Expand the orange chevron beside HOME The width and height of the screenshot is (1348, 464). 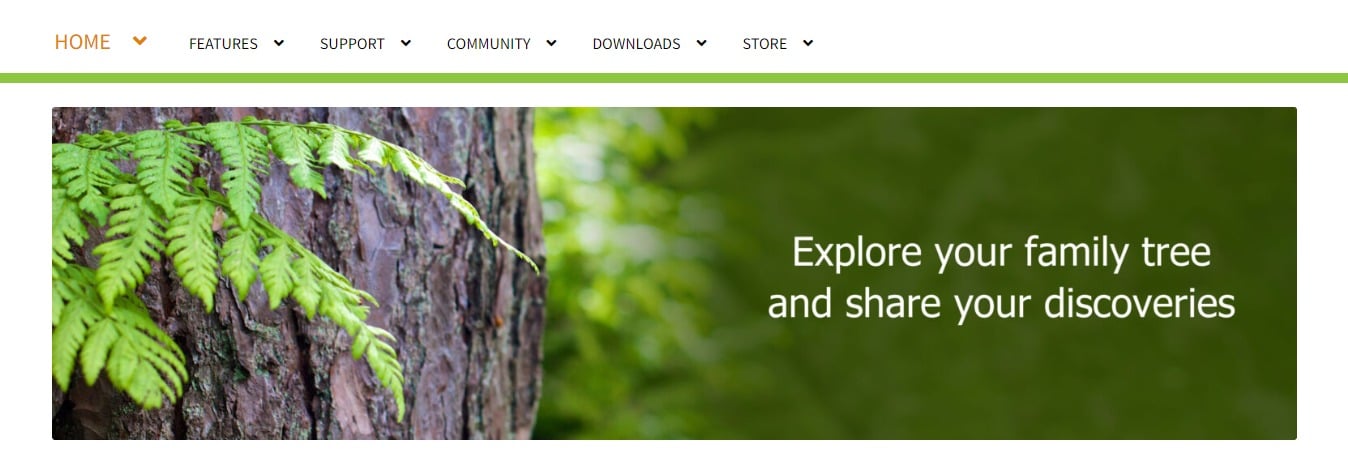point(140,41)
